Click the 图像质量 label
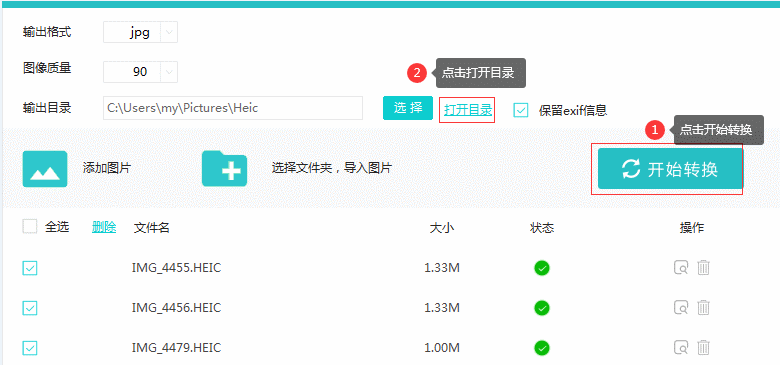 [47, 68]
